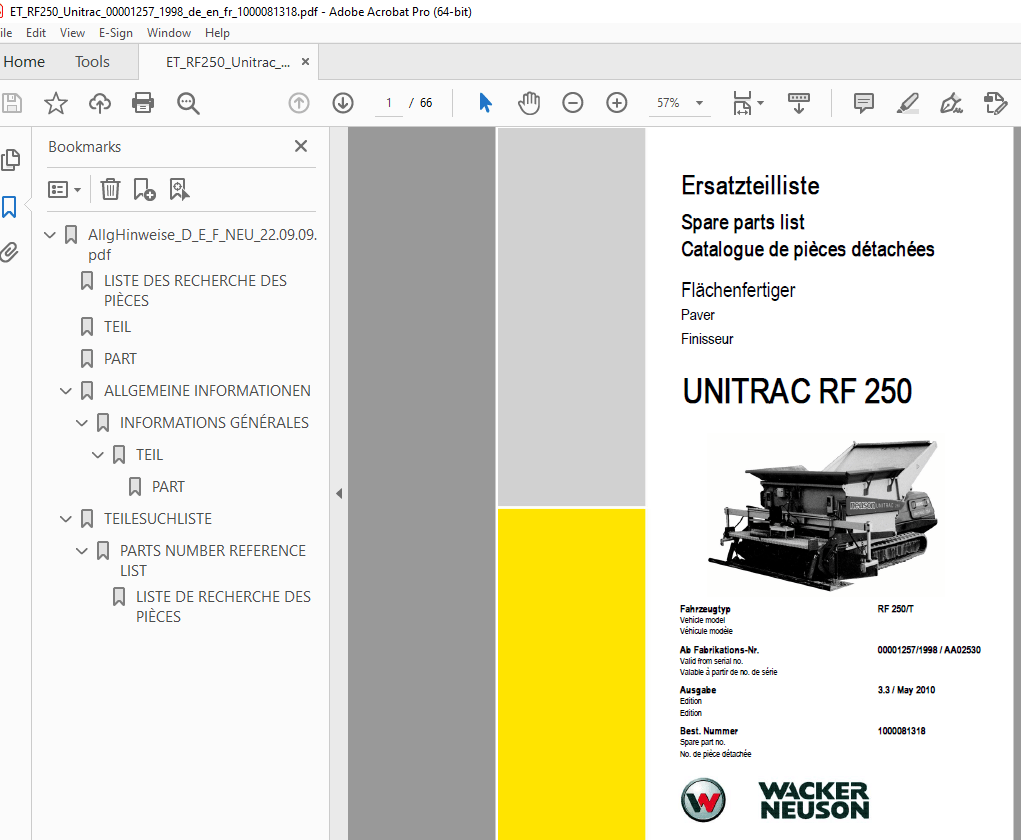Screen dimensions: 1021x840
Task: Open the Page Thumbnails panel icon
Action: point(13,159)
